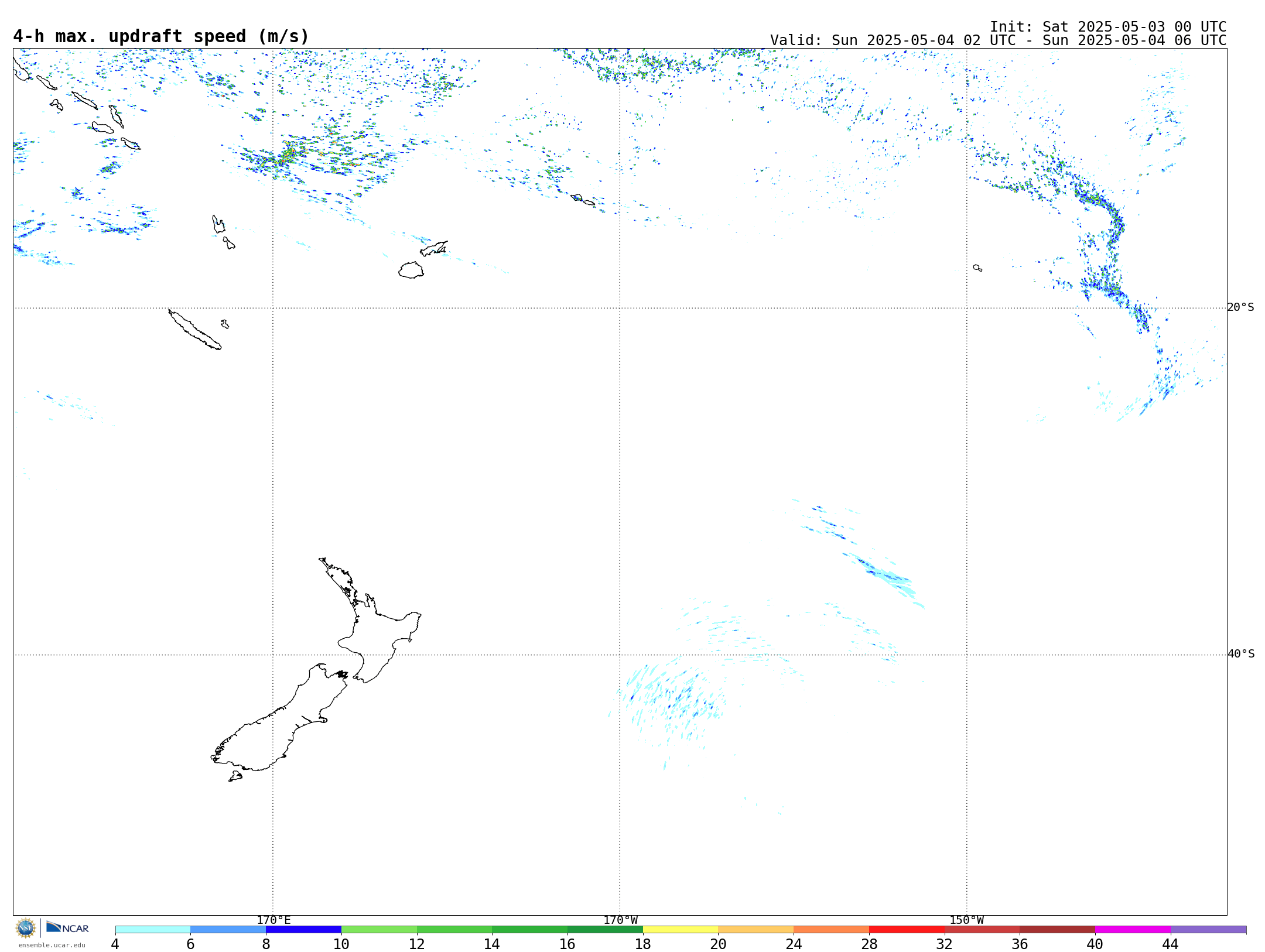Screen dimensions: 1265x952
Task: Click the dark blue 8-10 colorbar swatch
Action: (303, 930)
